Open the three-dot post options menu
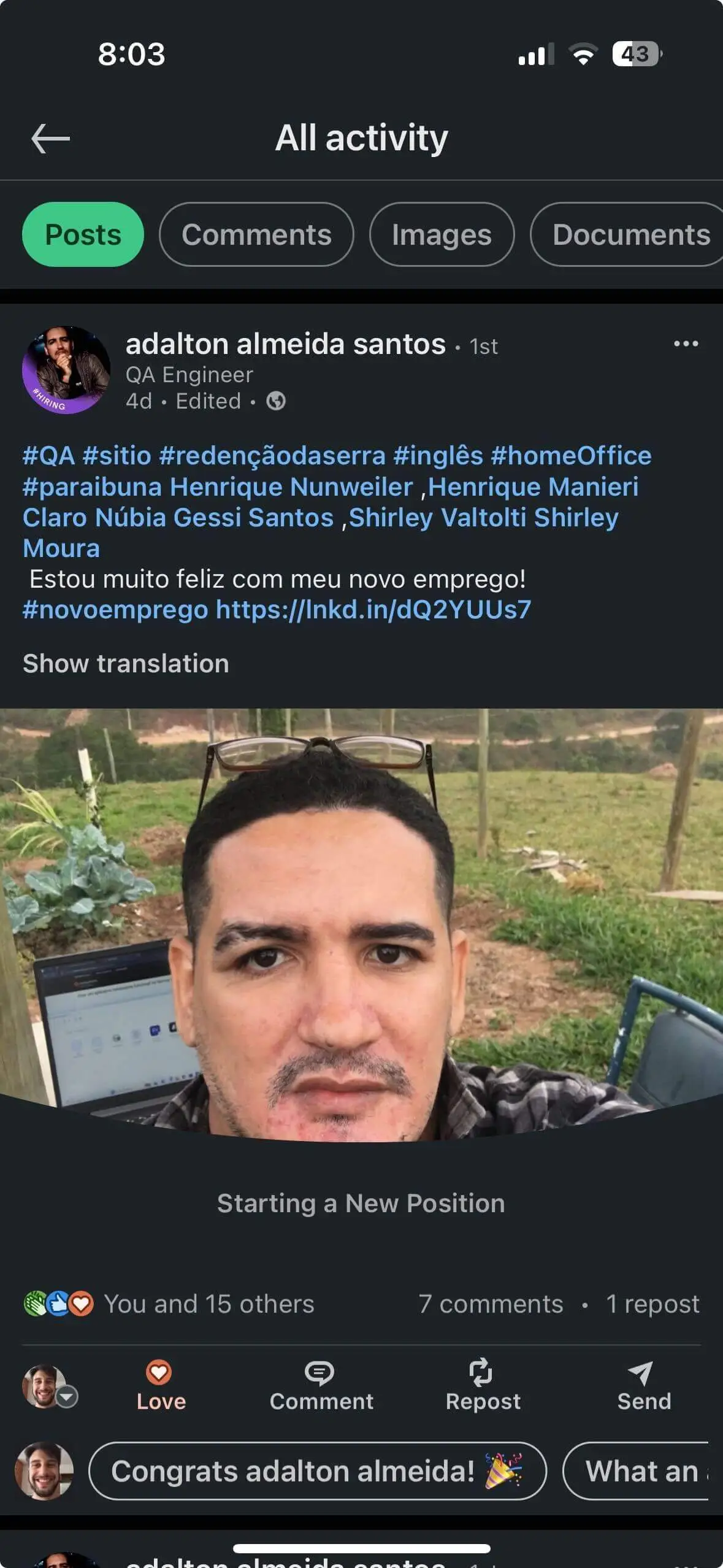Image resolution: width=723 pixels, height=1568 pixels. [x=686, y=344]
